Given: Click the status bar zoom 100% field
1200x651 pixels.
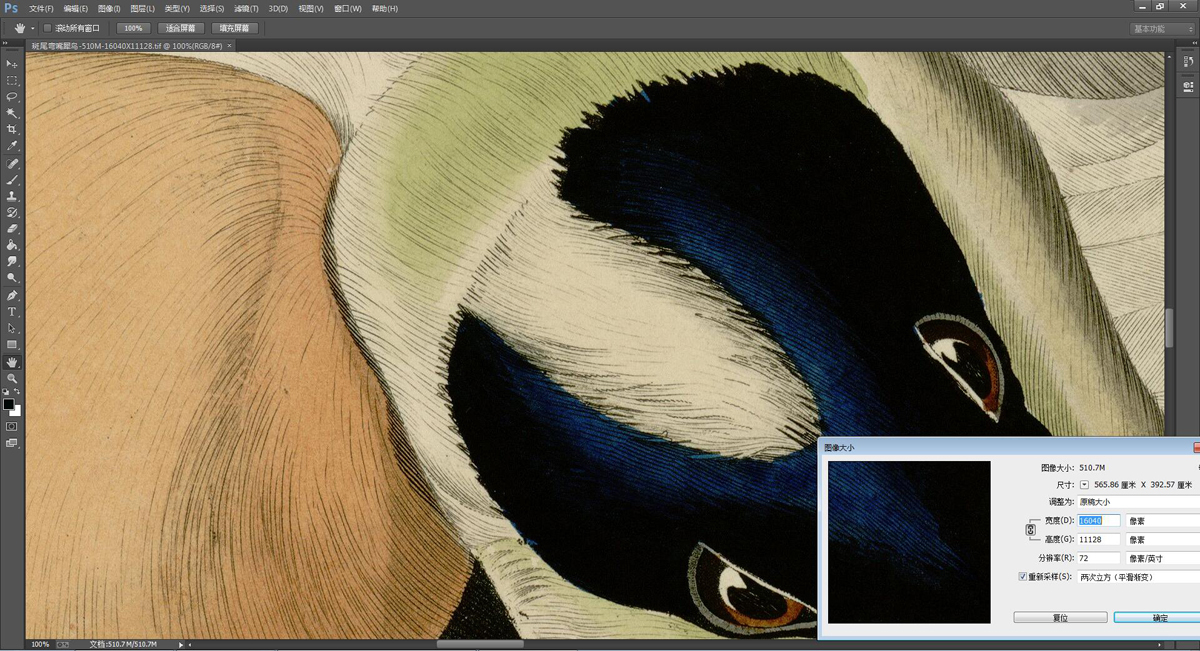Looking at the screenshot, I should pyautogui.click(x=40, y=645).
